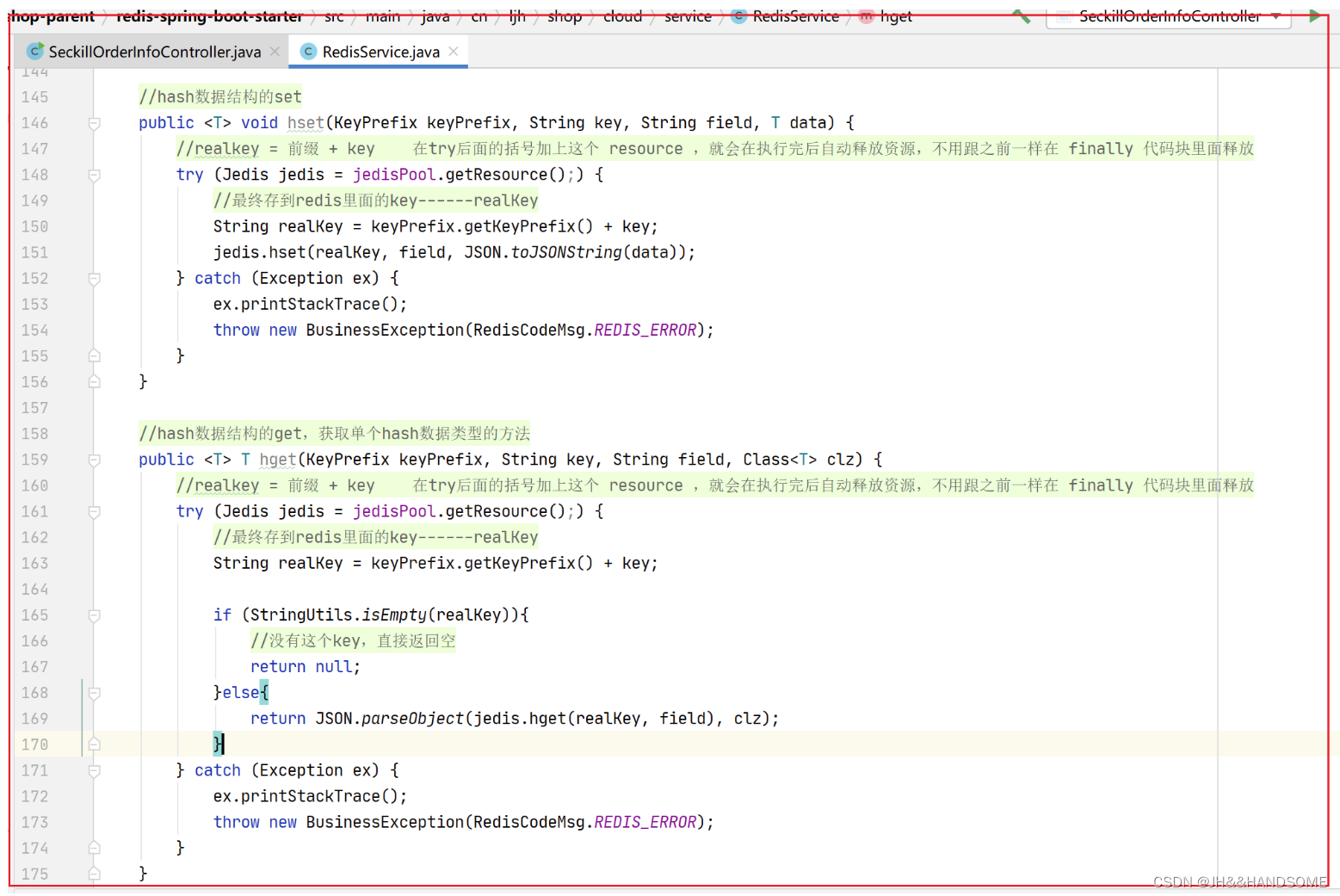
Task: Click the Build project hammer icon
Action: point(1021,15)
